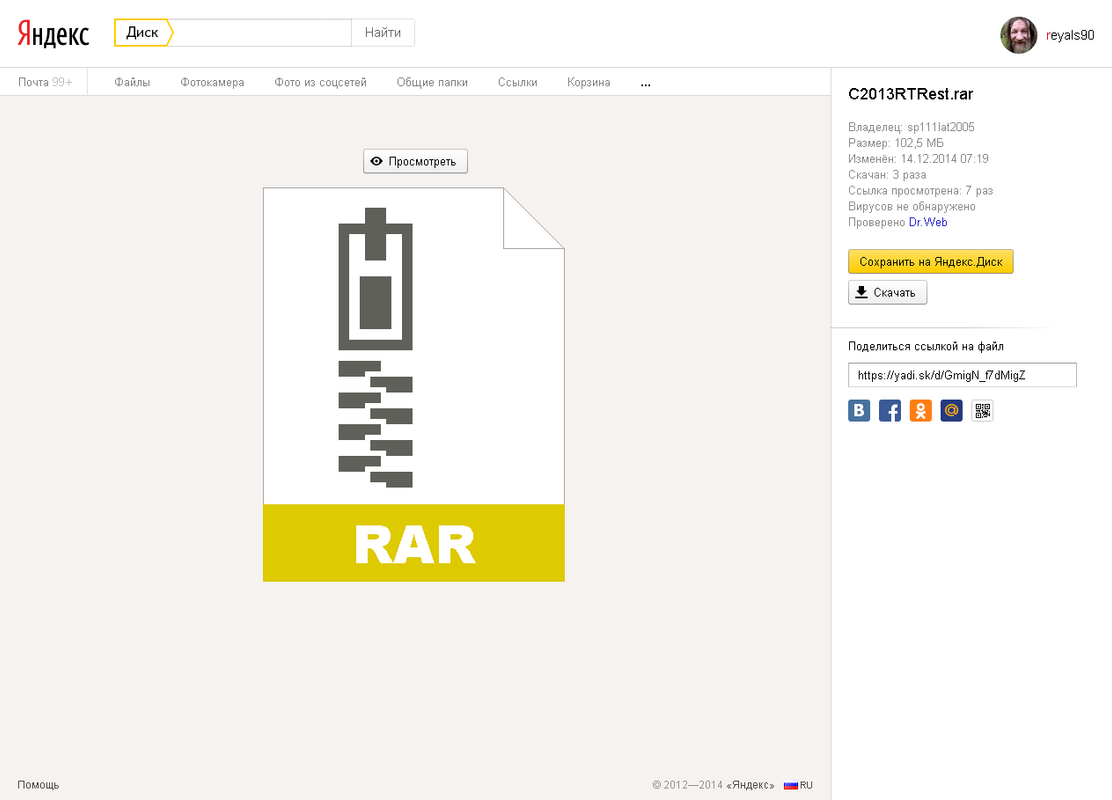Open reyals90 user avatar
Screen dimensions: 1112x800
[1018, 35]
